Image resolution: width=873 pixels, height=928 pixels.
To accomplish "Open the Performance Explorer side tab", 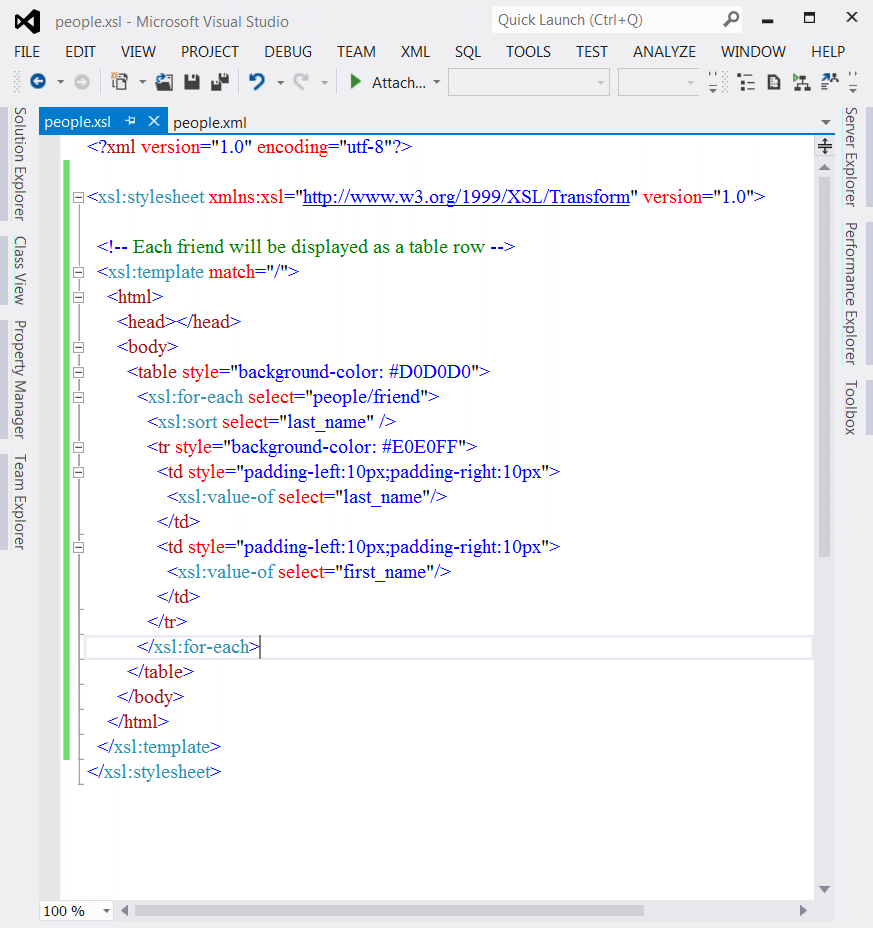I will (851, 293).
